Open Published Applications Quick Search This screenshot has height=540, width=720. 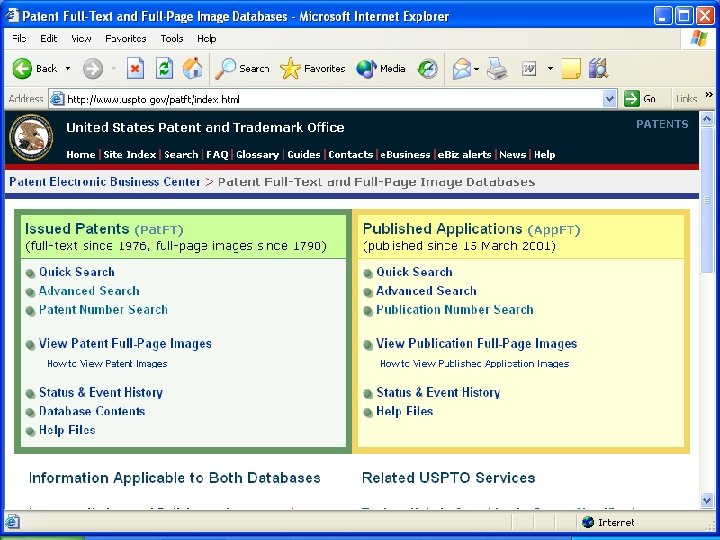[414, 272]
